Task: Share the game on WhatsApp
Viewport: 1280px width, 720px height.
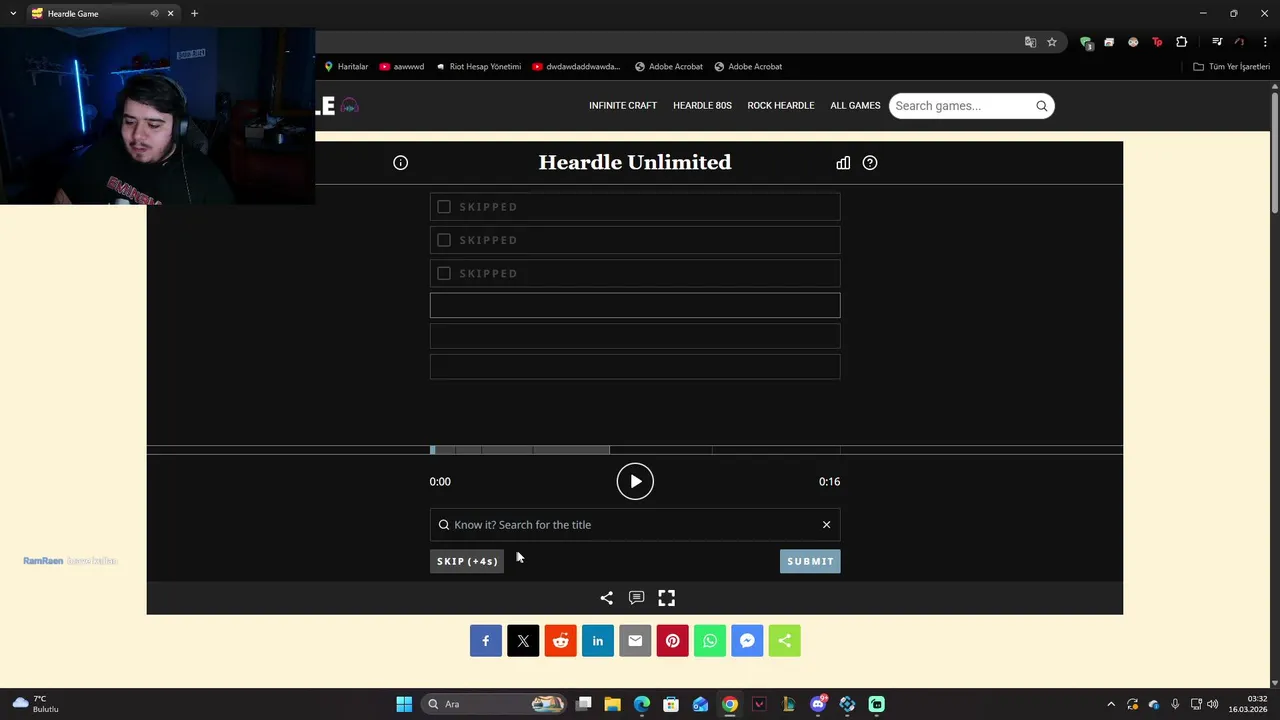Action: coord(710,641)
